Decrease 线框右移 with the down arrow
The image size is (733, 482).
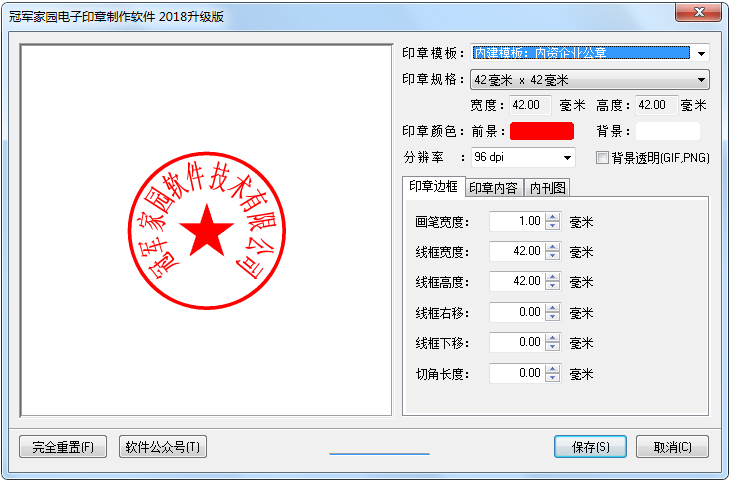click(553, 317)
